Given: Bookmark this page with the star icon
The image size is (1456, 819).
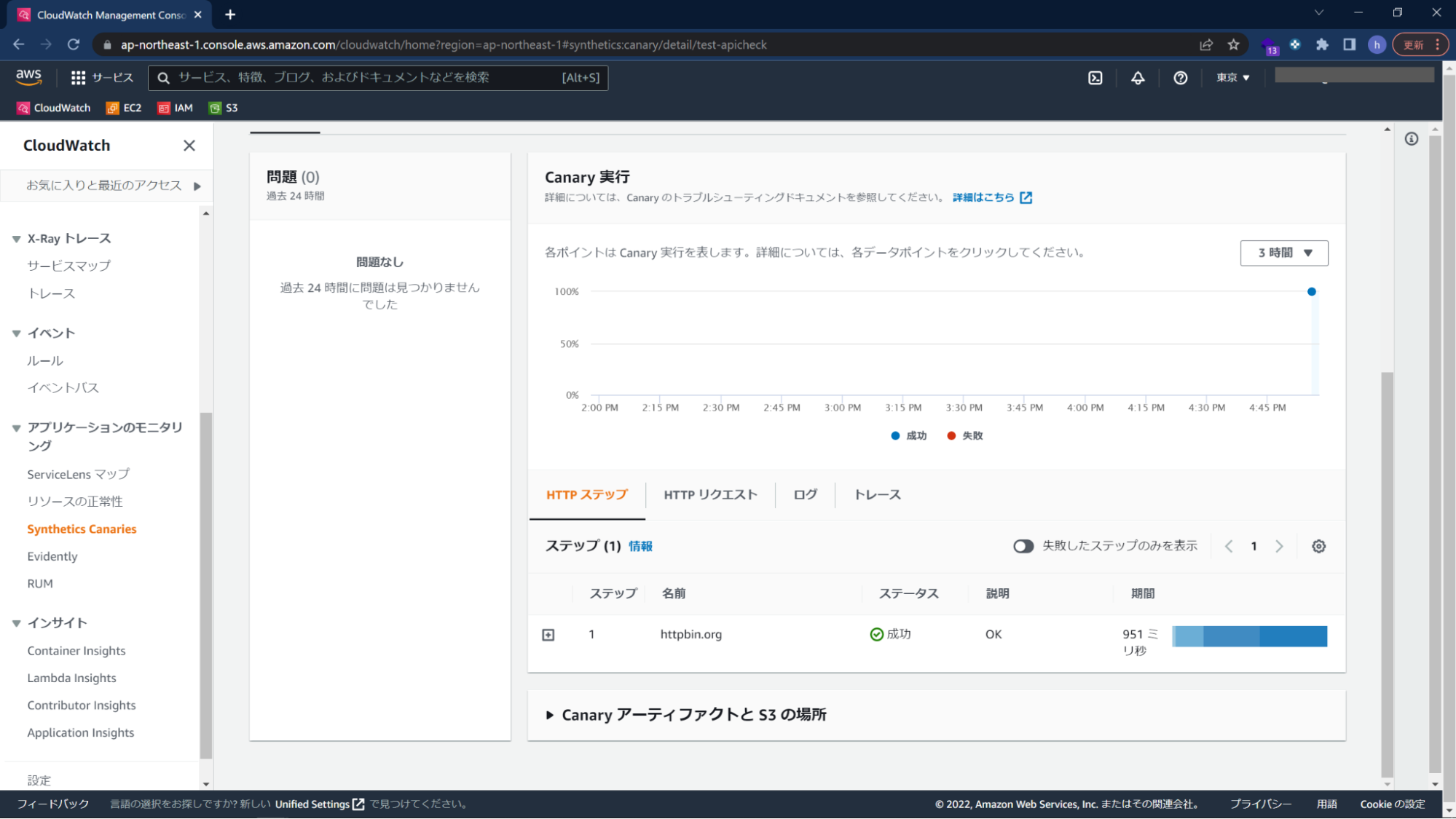Looking at the screenshot, I should point(1233,44).
